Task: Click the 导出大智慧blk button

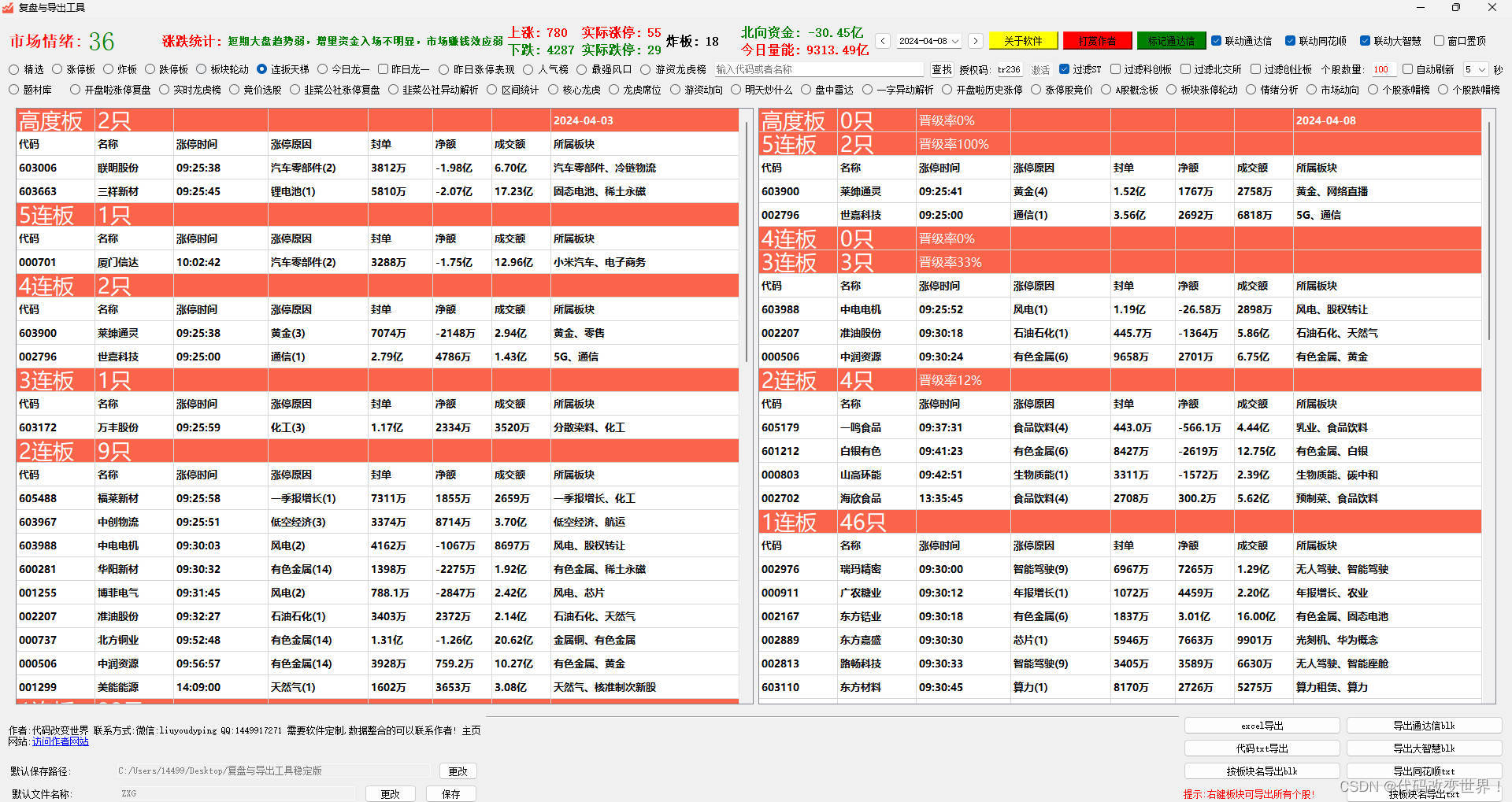Action: pos(1424,748)
